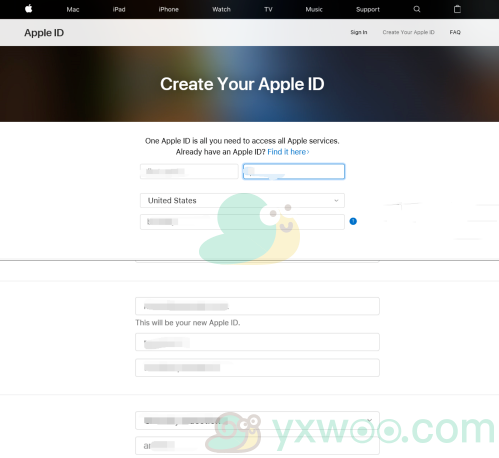The height and width of the screenshot is (458, 499).
Task: Open the Music menu item
Action: tap(314, 9)
